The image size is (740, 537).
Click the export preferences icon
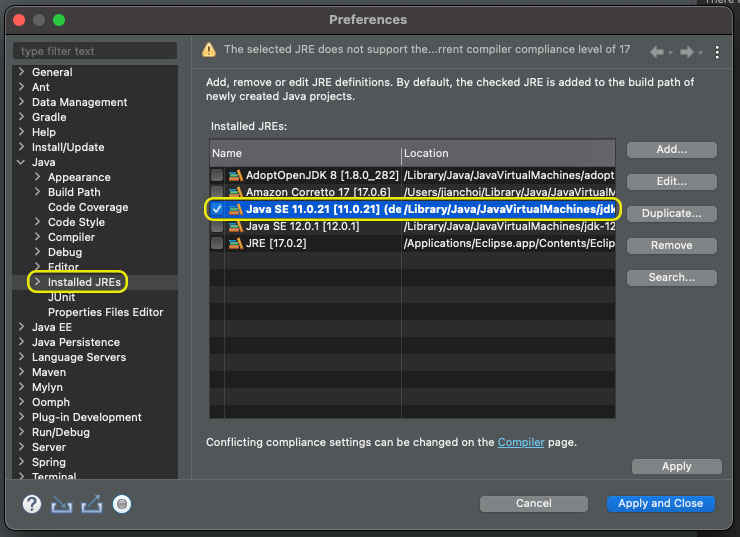tap(92, 504)
